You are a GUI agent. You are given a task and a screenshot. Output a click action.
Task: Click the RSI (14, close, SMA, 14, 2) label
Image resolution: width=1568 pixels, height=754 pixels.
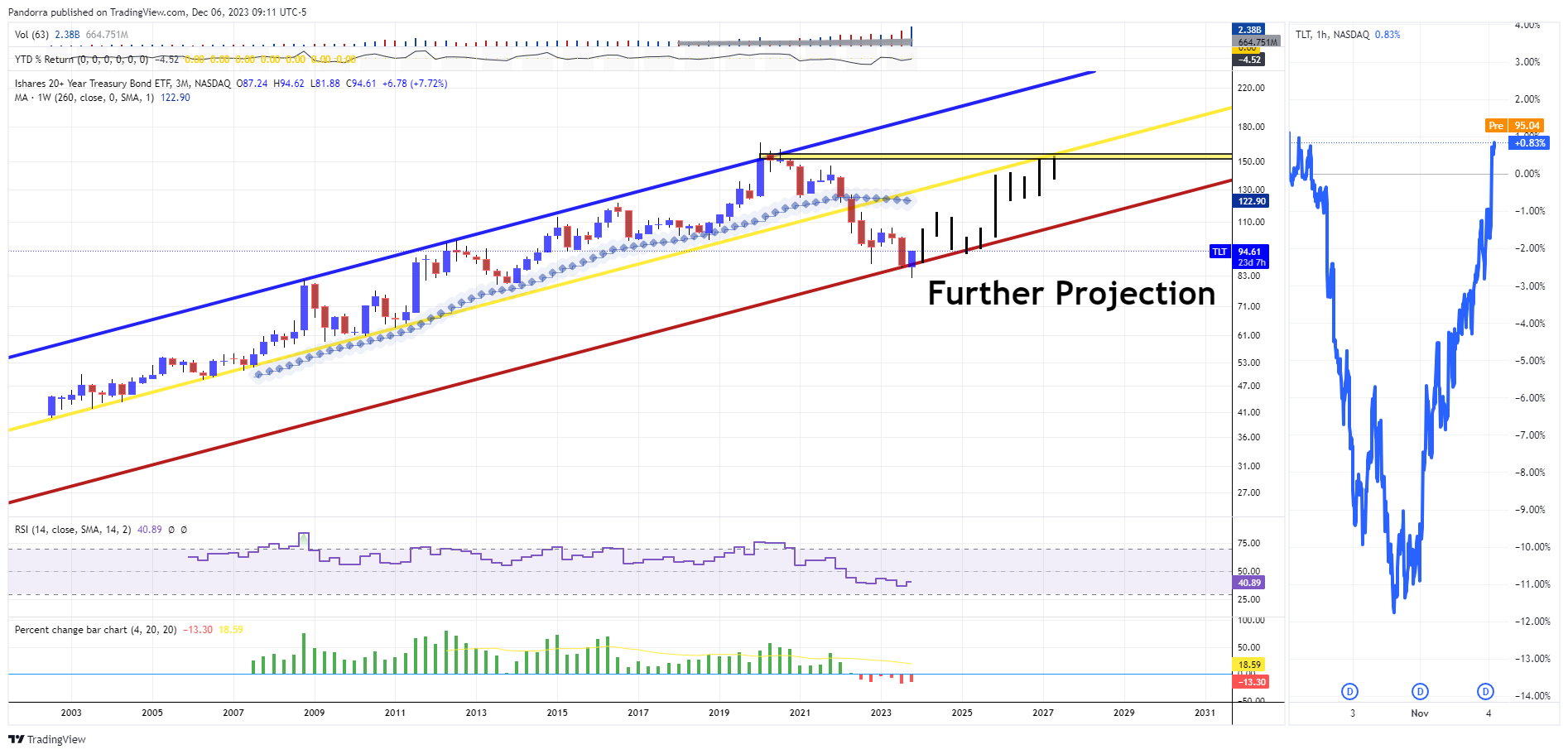tap(73, 530)
